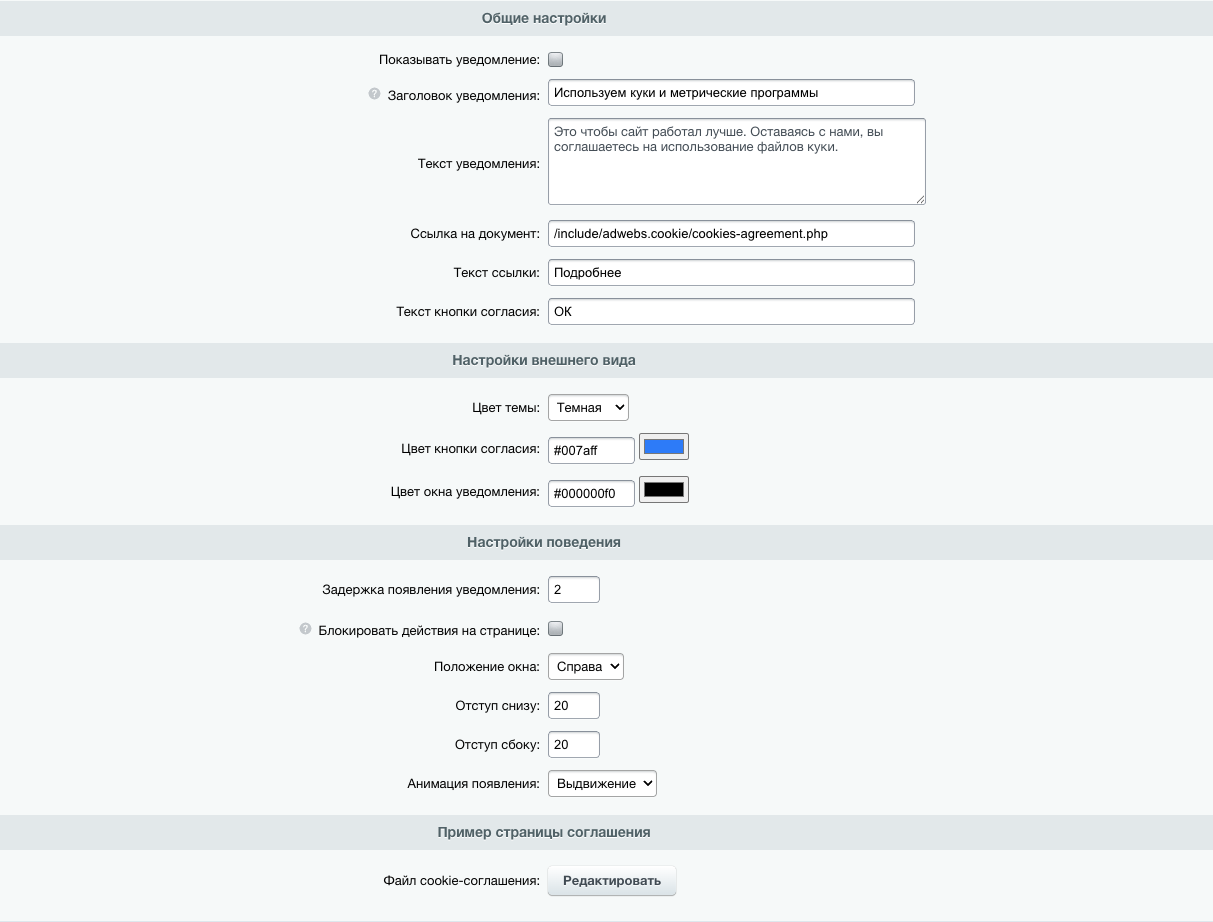This screenshot has height=922, width=1213.
Task: Click the Текст кнопки согласия field
Action: point(731,312)
